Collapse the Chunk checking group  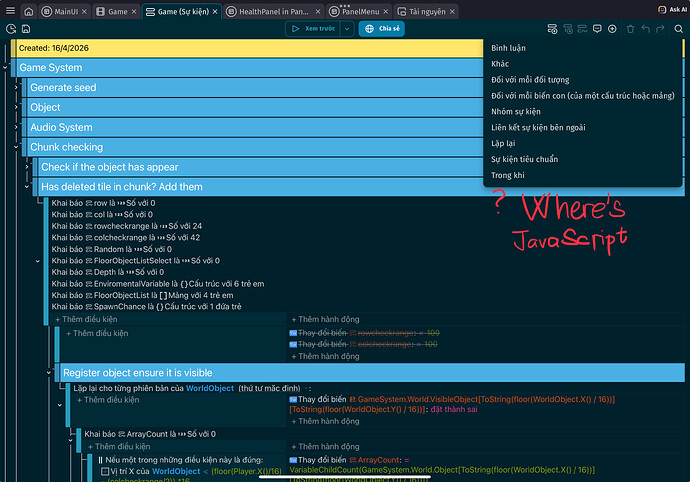[x=16, y=147]
